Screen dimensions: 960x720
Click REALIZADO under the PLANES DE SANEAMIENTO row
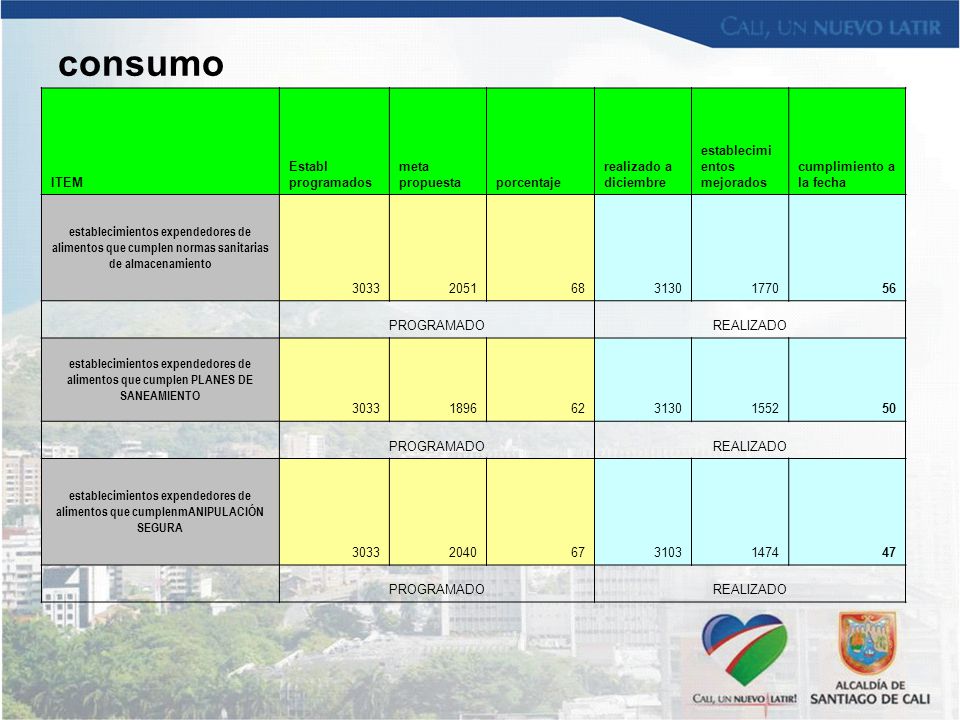pos(749,446)
